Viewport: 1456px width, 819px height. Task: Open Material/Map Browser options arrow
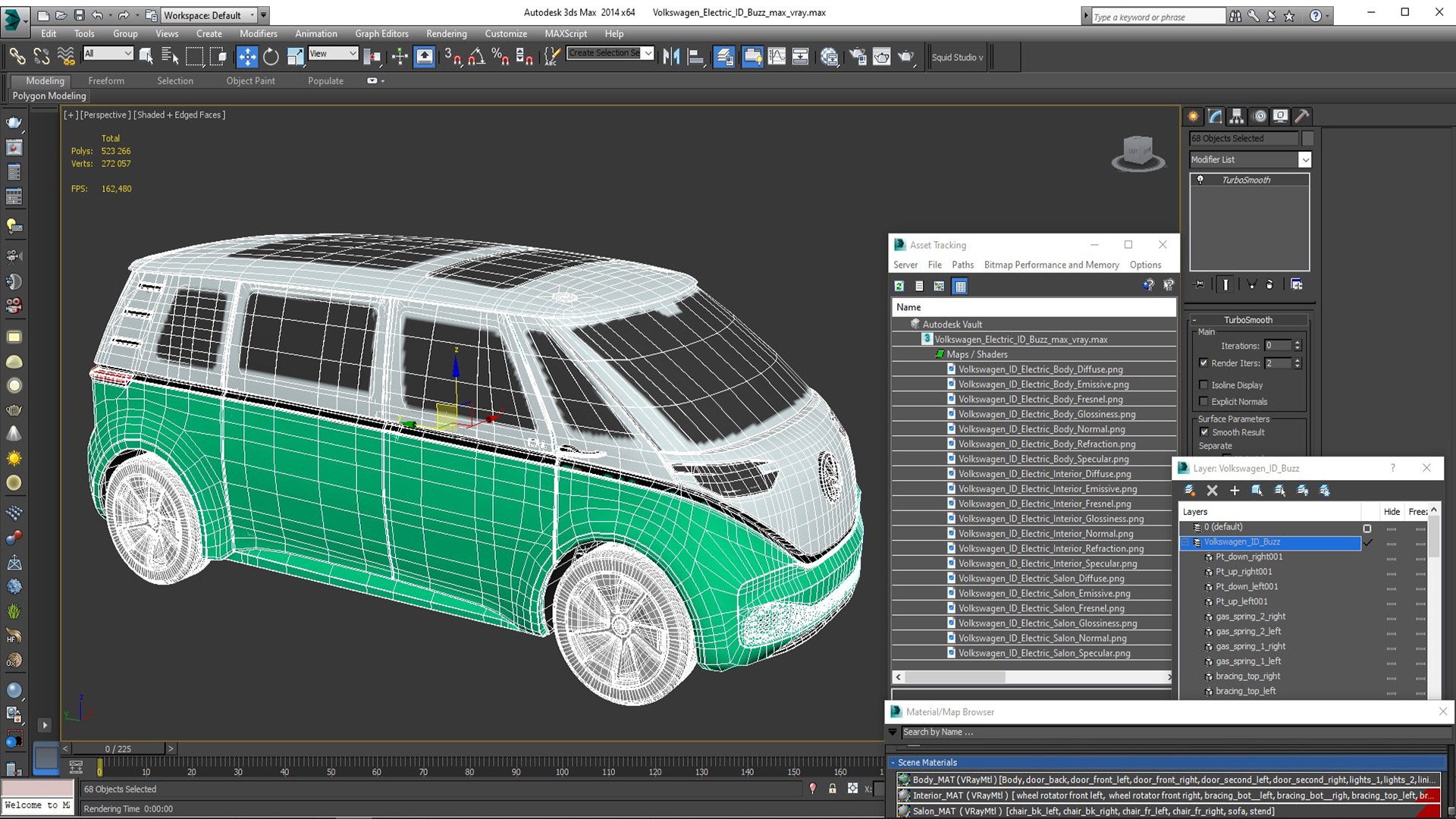tap(893, 732)
